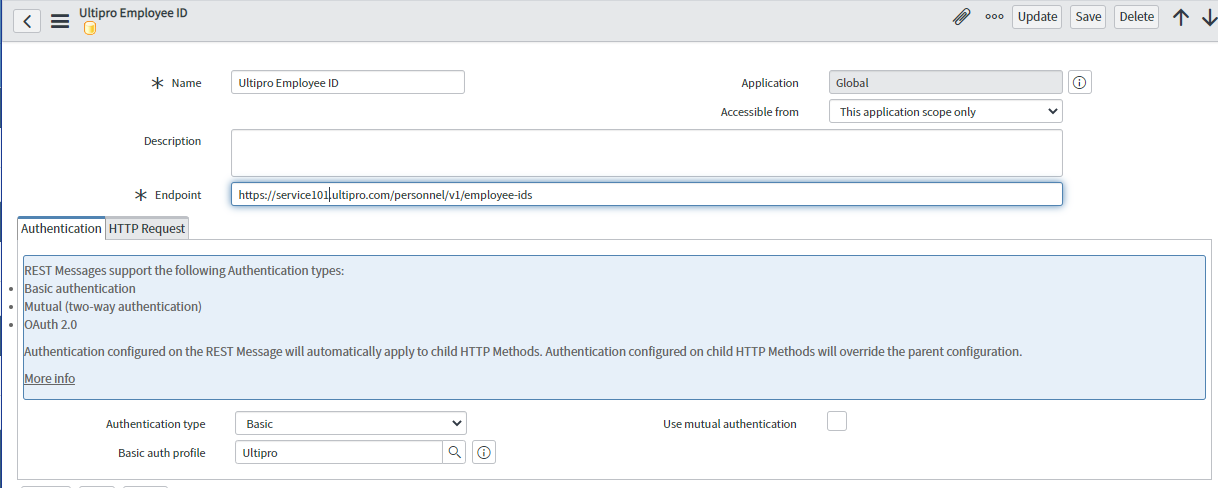1218x488 pixels.
Task: Show Application field info icon
Action: [x=1080, y=83]
